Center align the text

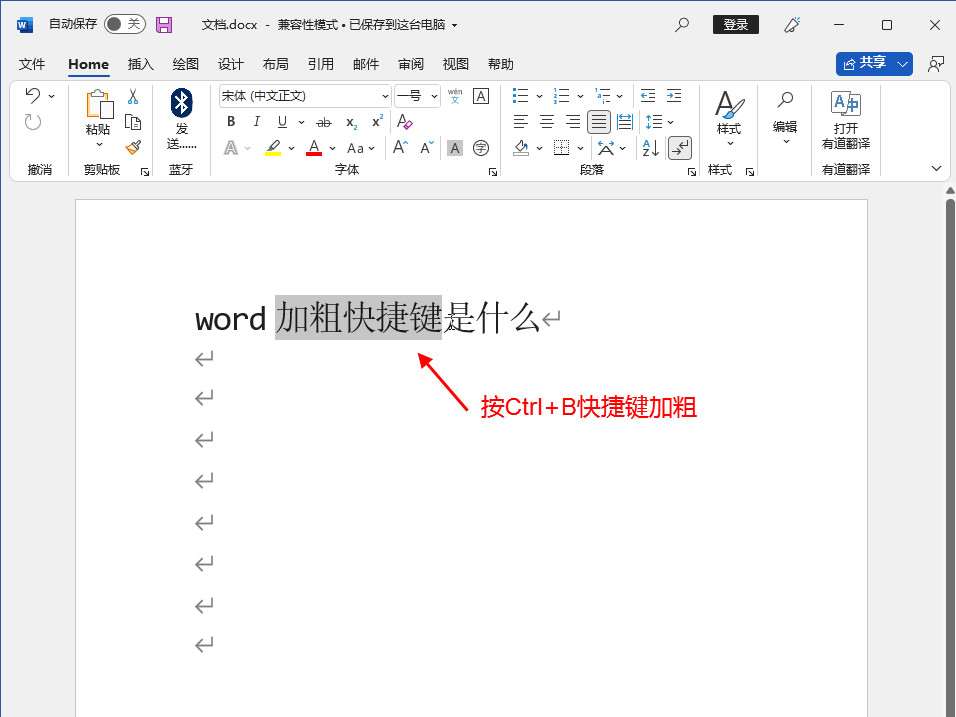tap(547, 122)
